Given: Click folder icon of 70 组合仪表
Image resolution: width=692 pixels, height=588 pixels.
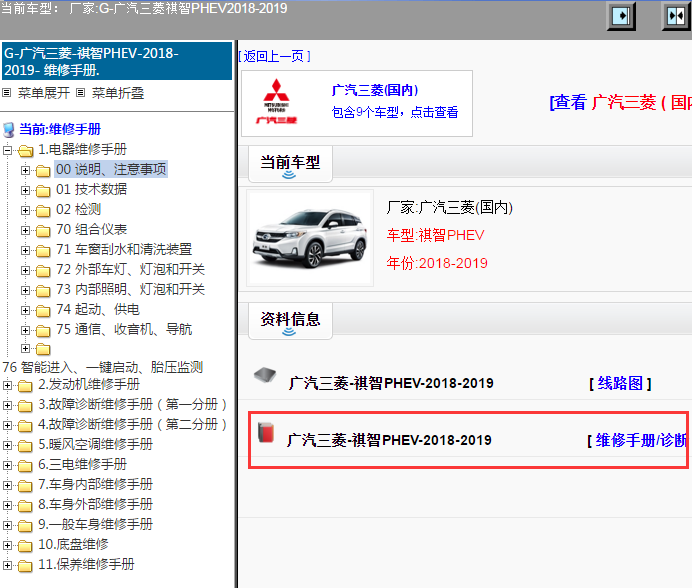Looking at the screenshot, I should pos(43,230).
